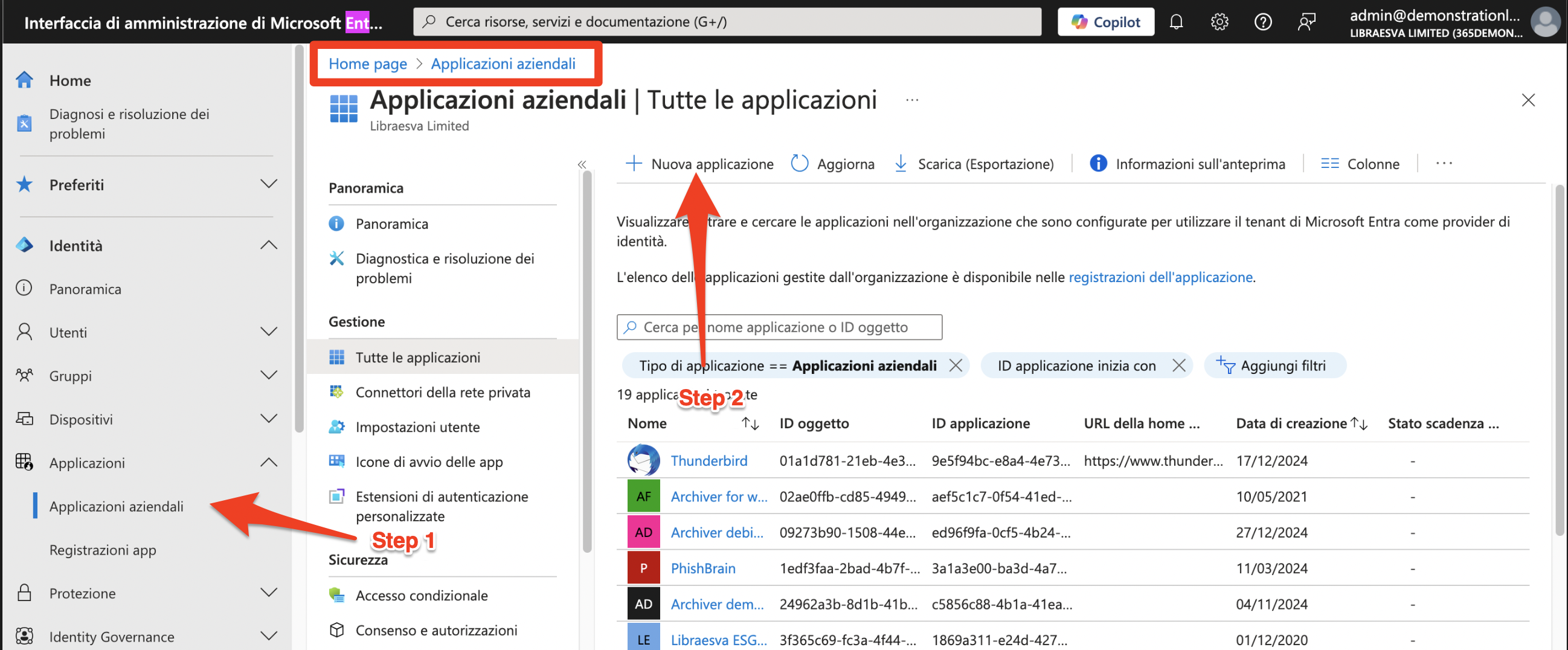1568x650 pixels.
Task: Expand the Preferiti section chevron
Action: 268,184
